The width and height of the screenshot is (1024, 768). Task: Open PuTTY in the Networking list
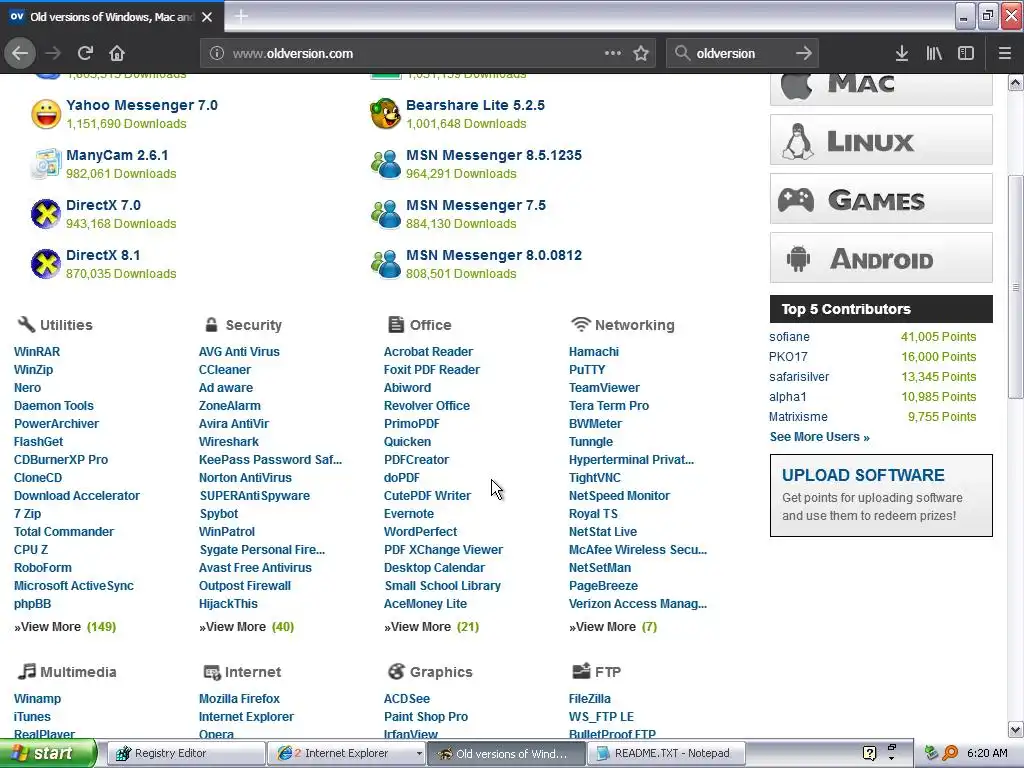click(587, 370)
